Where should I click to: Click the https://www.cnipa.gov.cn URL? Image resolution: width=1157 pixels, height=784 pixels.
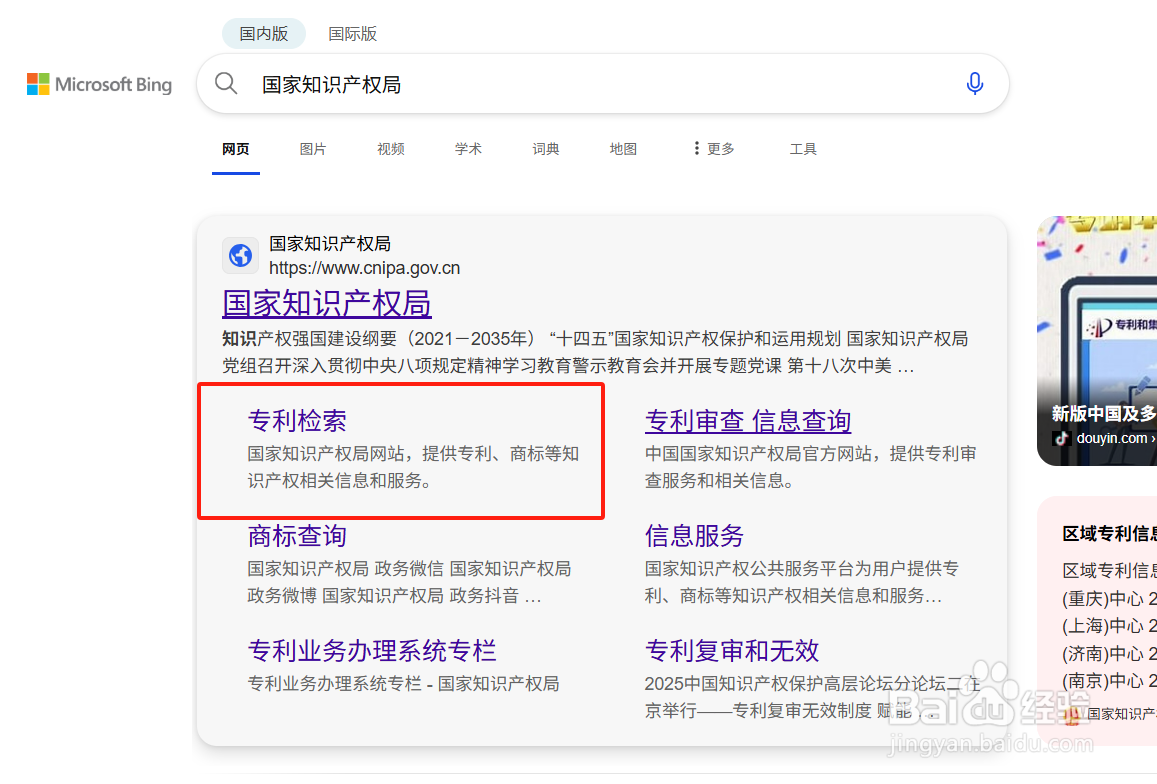click(365, 268)
